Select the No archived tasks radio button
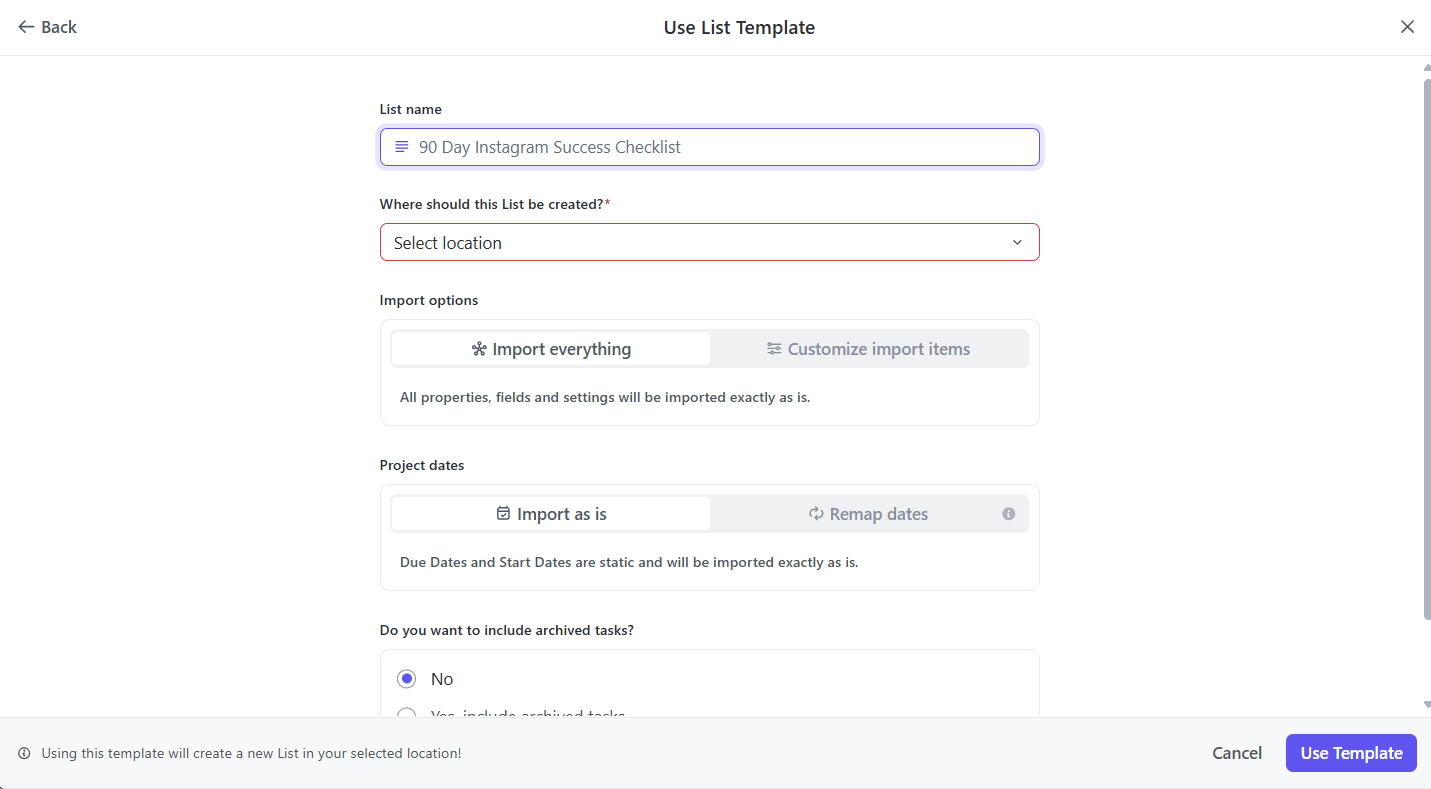Viewport: 1431px width, 789px height. click(x=407, y=679)
